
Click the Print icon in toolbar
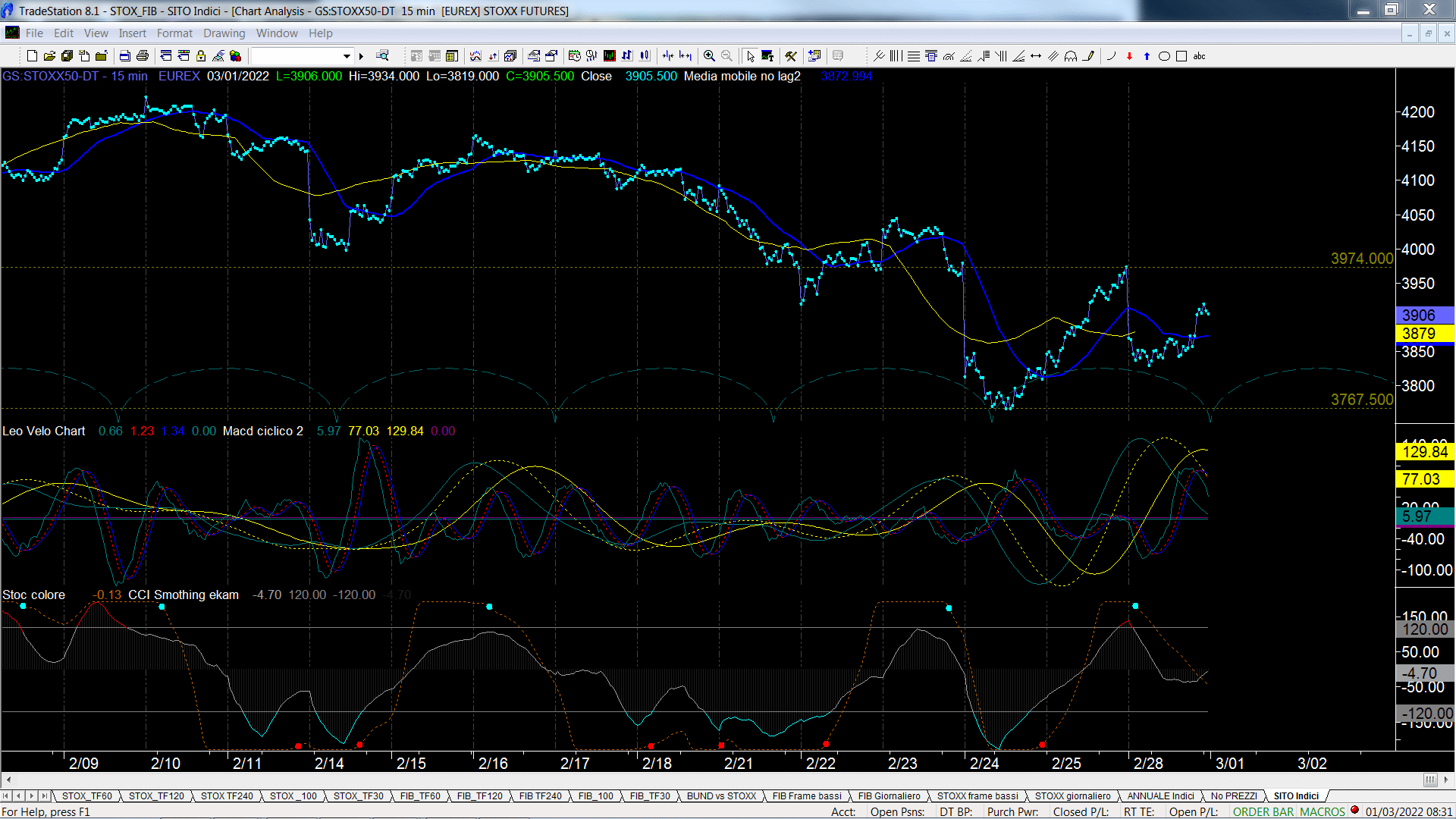pyautogui.click(x=143, y=56)
